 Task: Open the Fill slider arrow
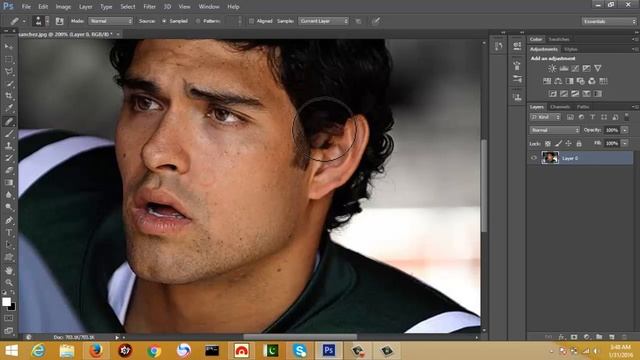point(624,143)
